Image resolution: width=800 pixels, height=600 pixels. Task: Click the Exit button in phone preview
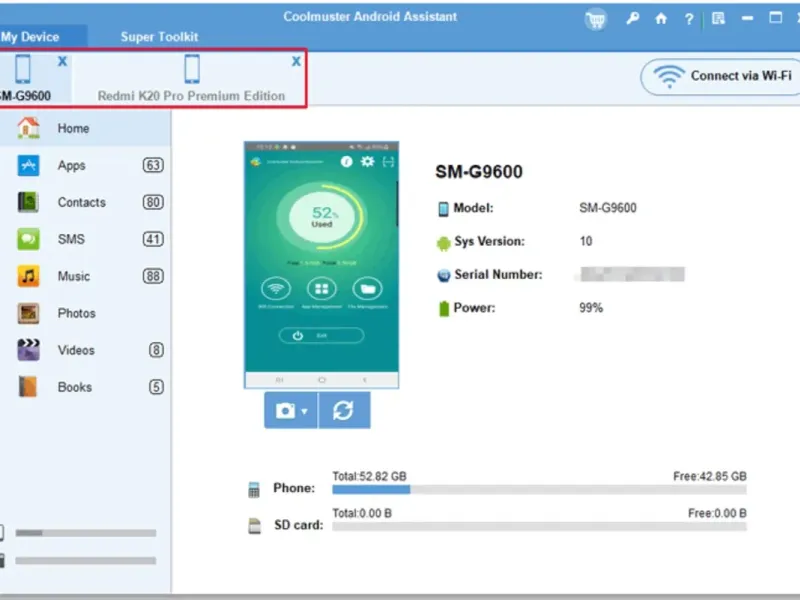tap(321, 335)
